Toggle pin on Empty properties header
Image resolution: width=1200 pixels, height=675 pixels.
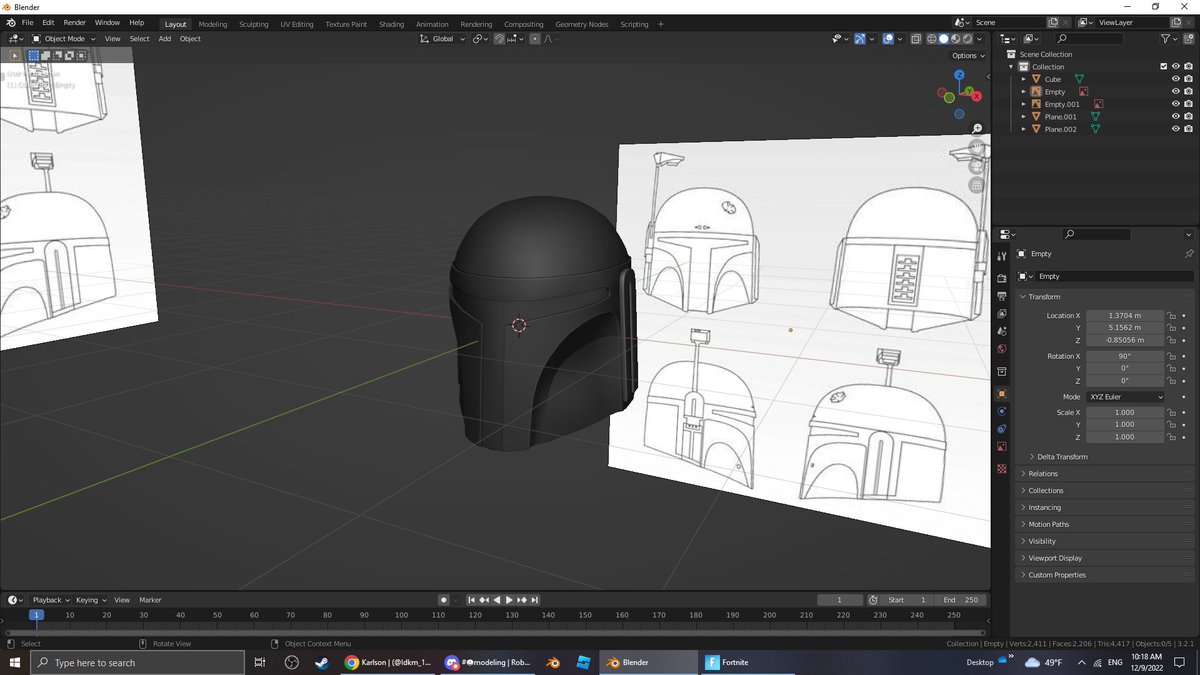pyautogui.click(x=1188, y=254)
